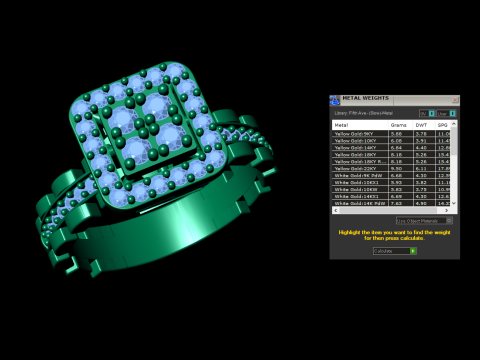Select the Yellow Gold 9KY row
This screenshot has height=360, width=480.
tap(391, 134)
